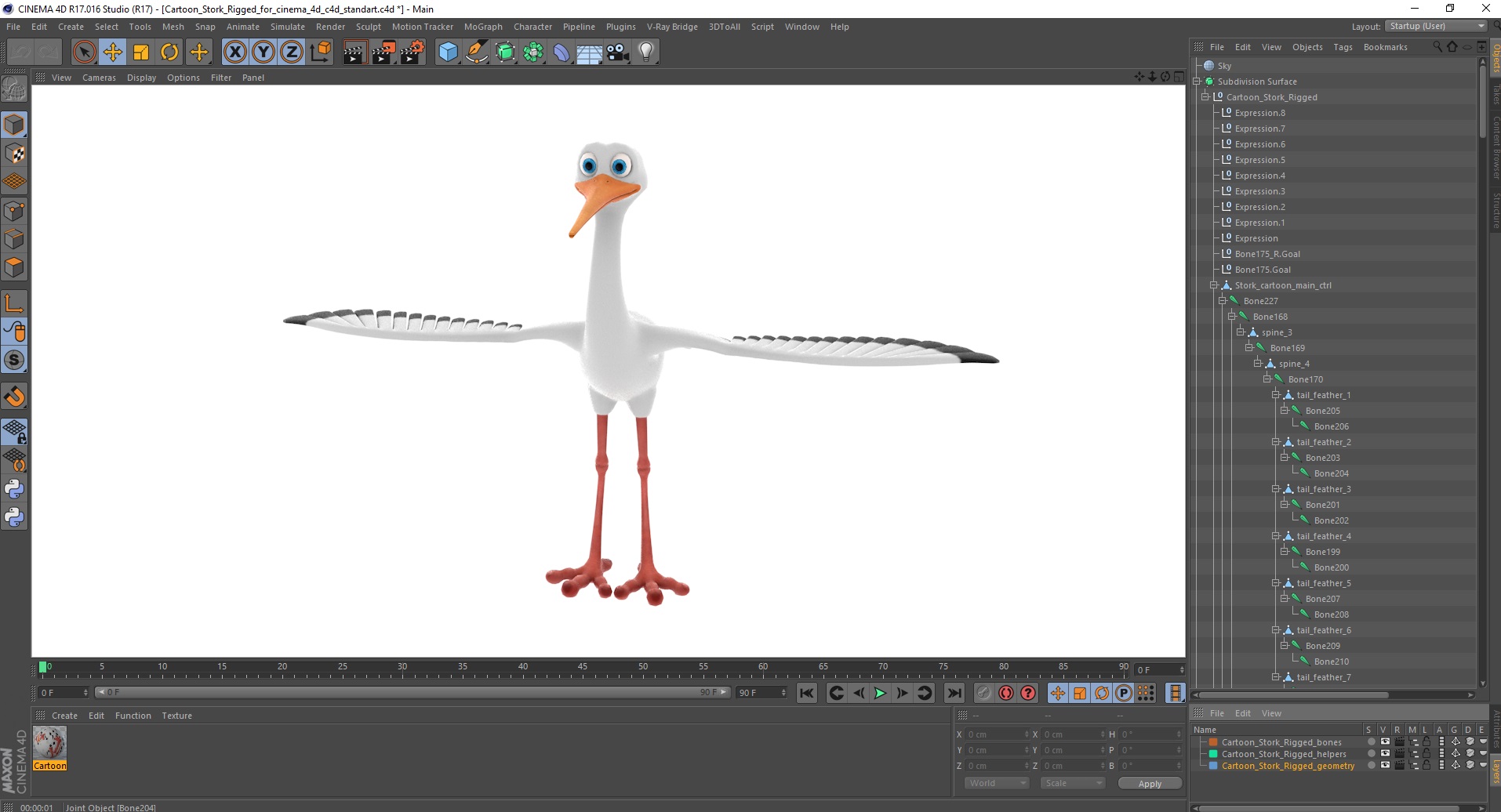The image size is (1501, 812).
Task: Toggle visibility eye of Cartoon_Stork_Rigged_helpers layer
Action: pyautogui.click(x=1385, y=753)
